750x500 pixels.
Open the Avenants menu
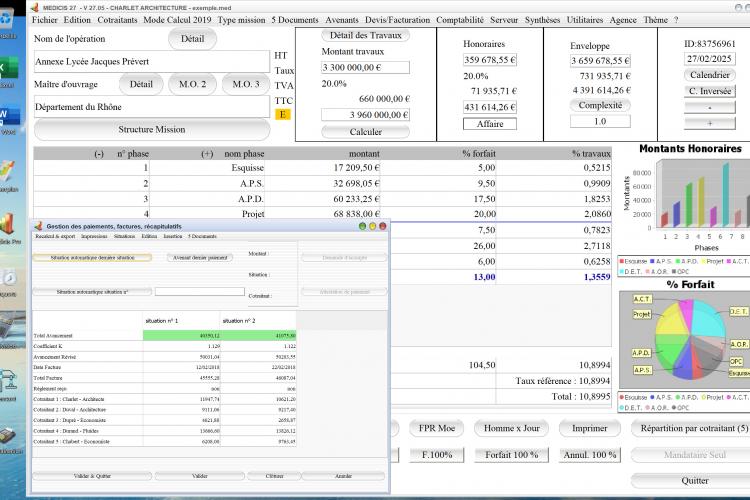pyautogui.click(x=342, y=20)
